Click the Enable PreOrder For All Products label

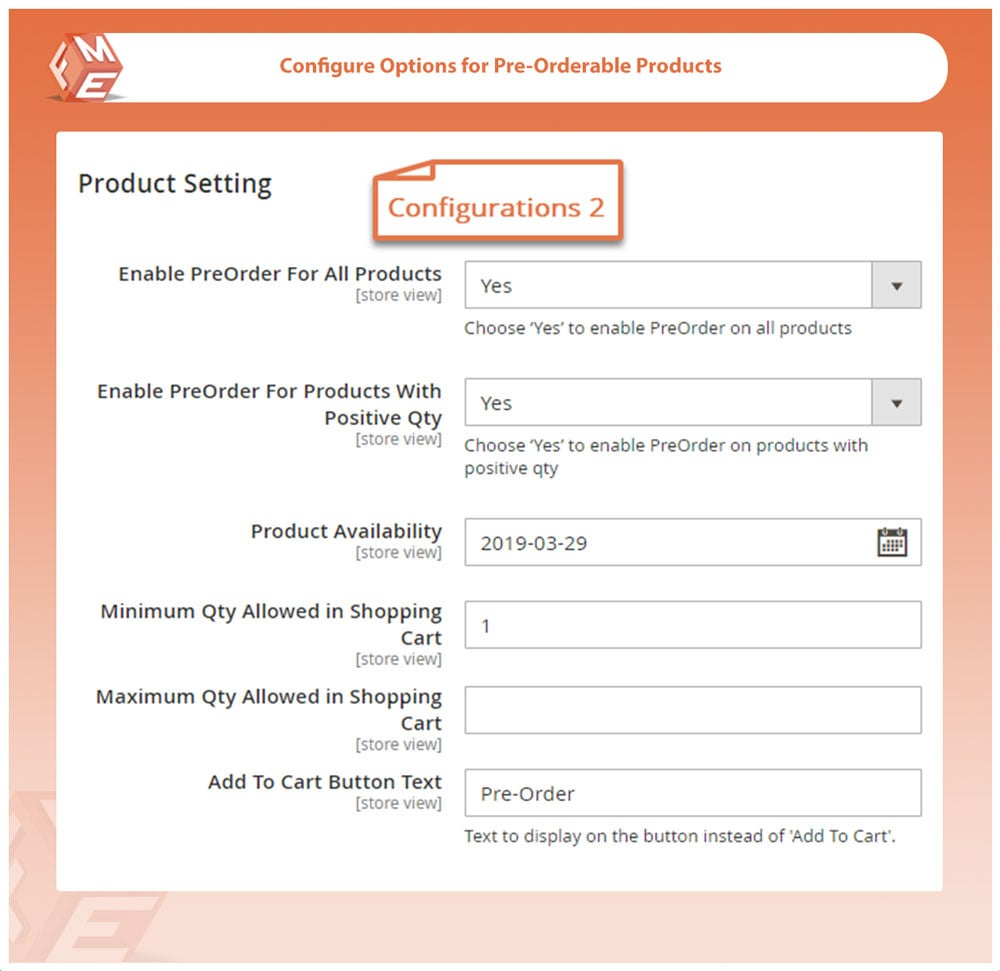(x=280, y=274)
